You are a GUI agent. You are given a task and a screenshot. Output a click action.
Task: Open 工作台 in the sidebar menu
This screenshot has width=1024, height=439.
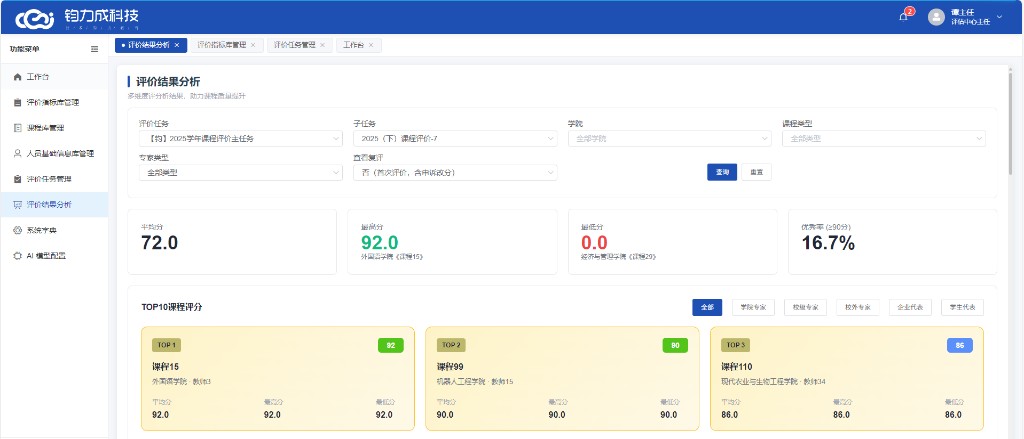(54, 77)
